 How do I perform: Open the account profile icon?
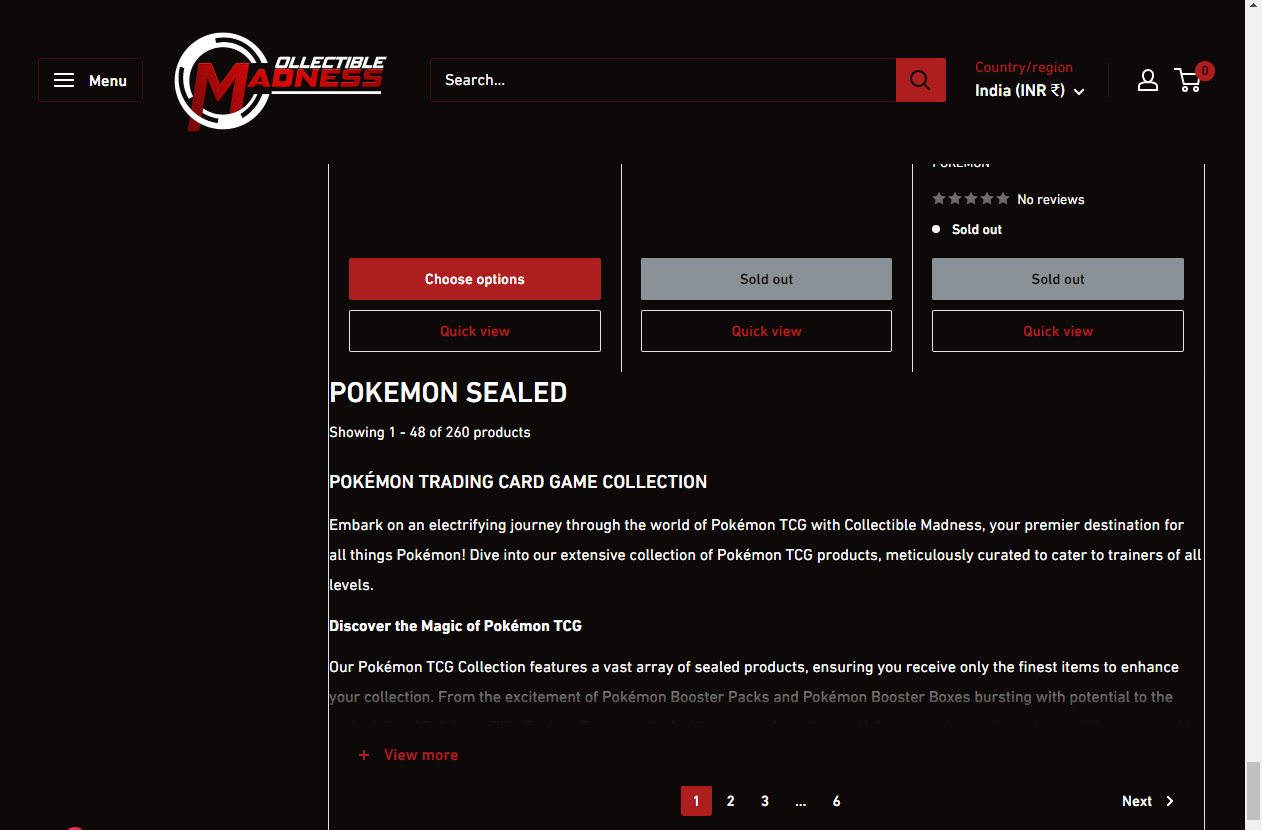tap(1148, 80)
